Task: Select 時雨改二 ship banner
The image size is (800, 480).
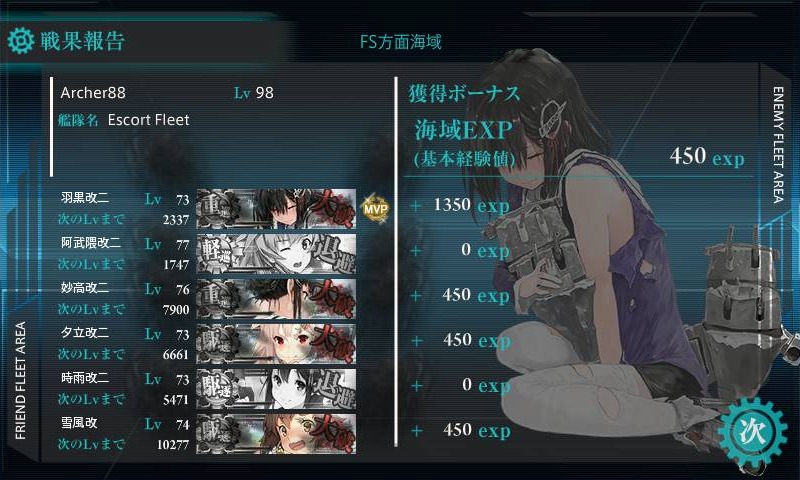Action: coord(276,389)
